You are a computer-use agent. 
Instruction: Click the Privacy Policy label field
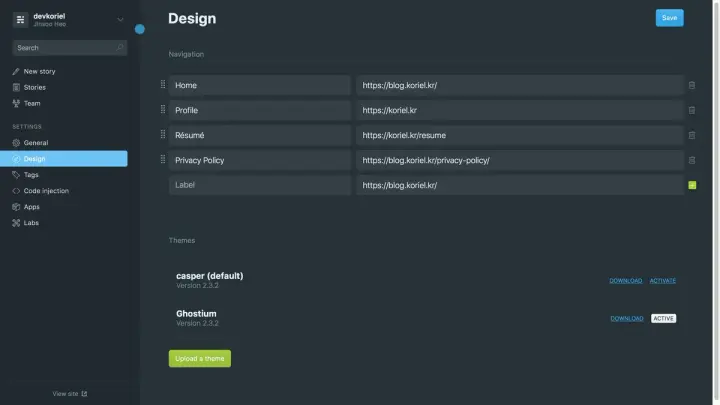tap(260, 160)
